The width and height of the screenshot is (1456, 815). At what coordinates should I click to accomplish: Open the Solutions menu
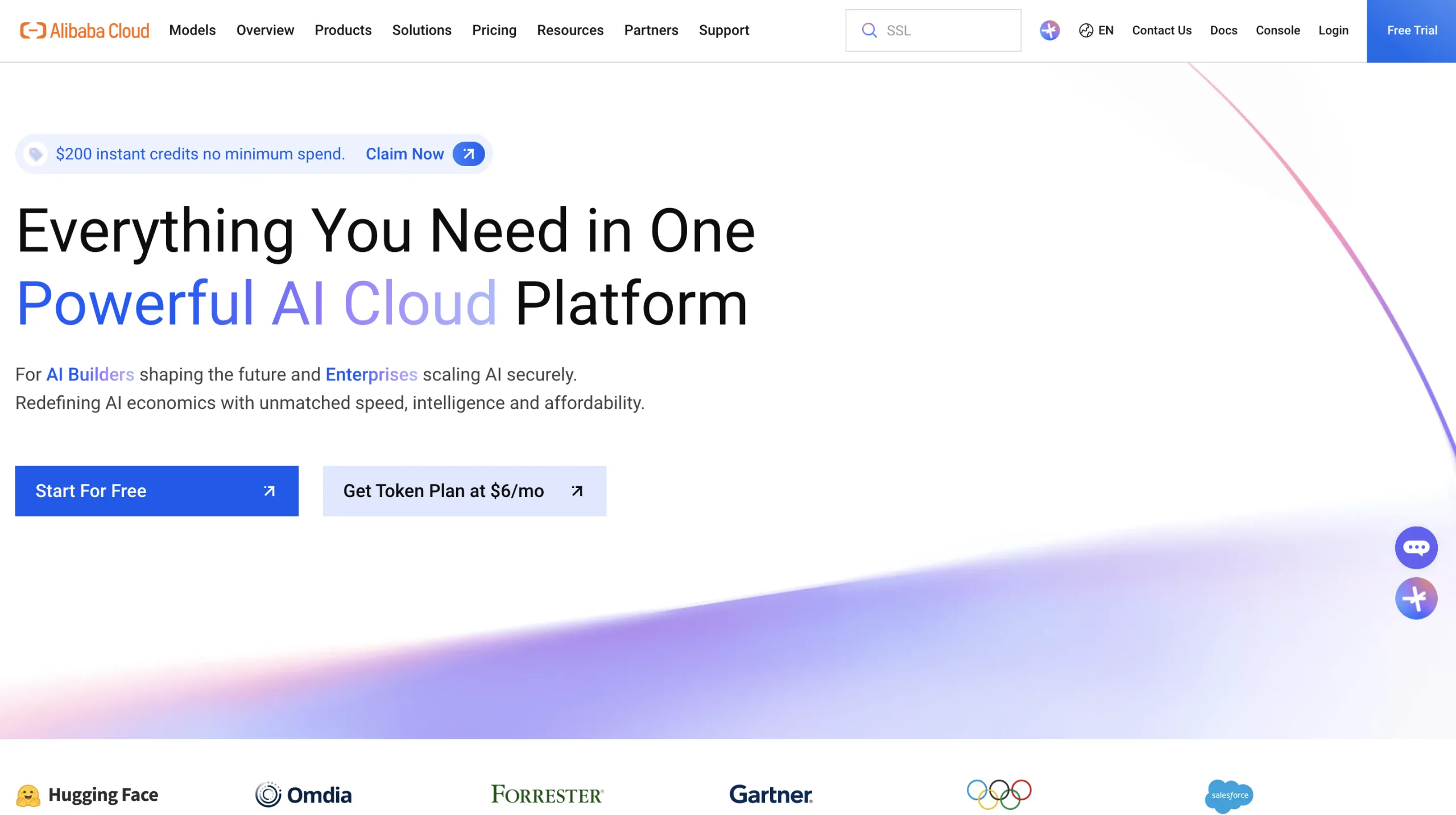421,30
